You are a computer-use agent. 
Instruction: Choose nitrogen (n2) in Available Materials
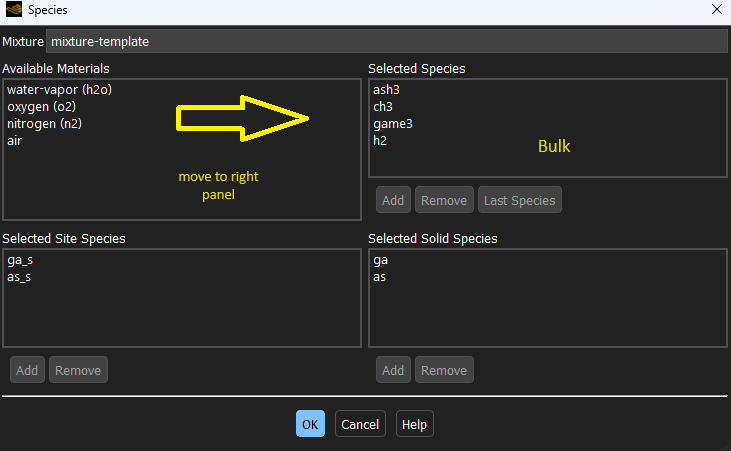[45, 124]
